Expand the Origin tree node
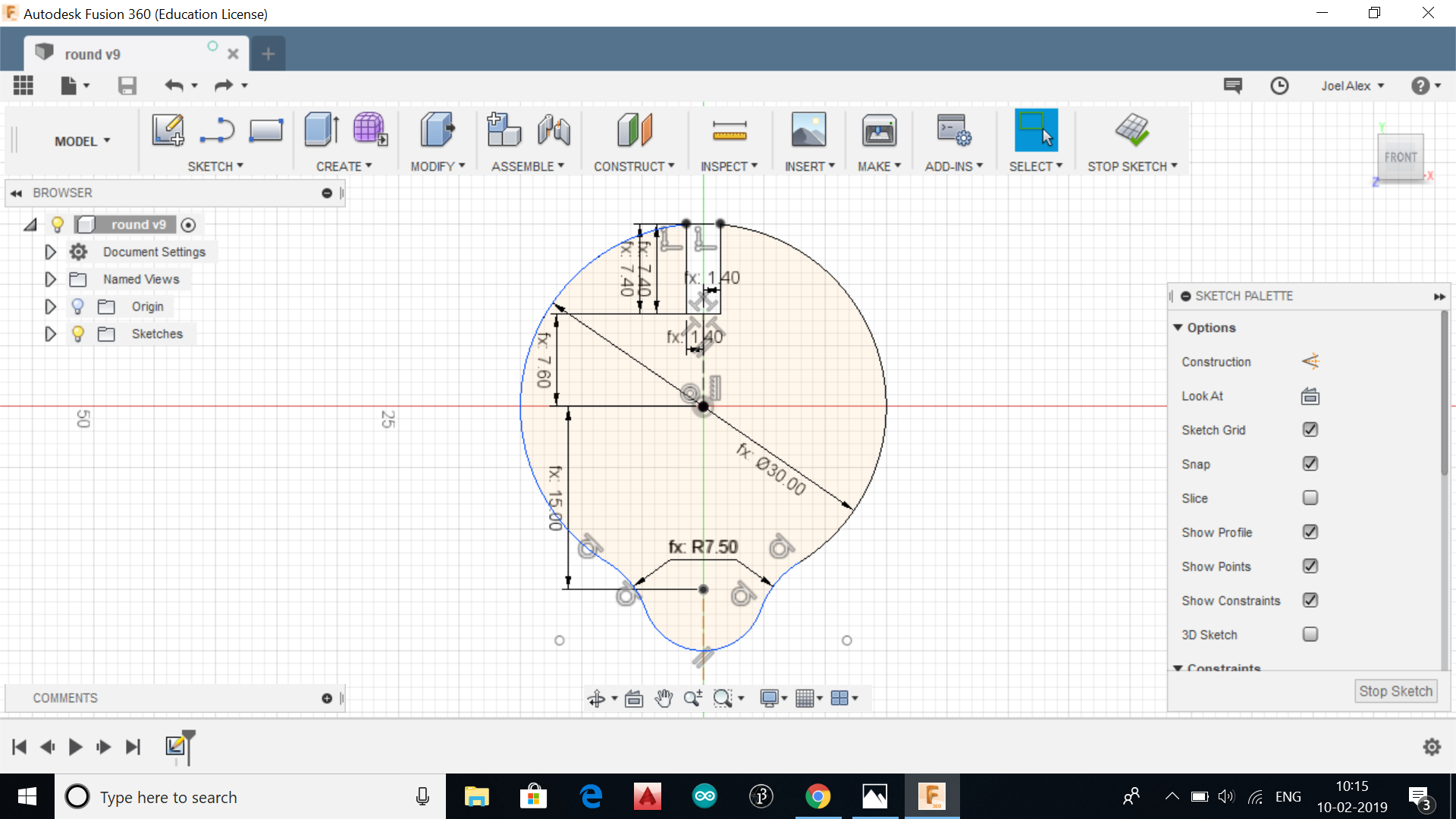 tap(50, 306)
